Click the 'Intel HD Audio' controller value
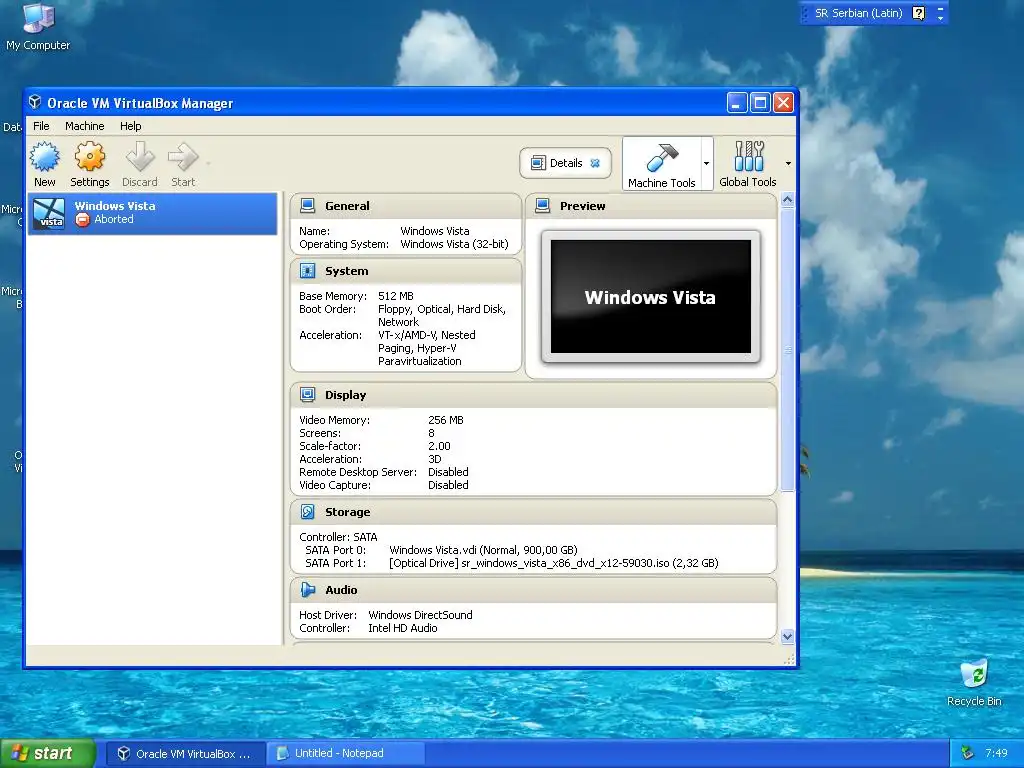 pyautogui.click(x=402, y=628)
